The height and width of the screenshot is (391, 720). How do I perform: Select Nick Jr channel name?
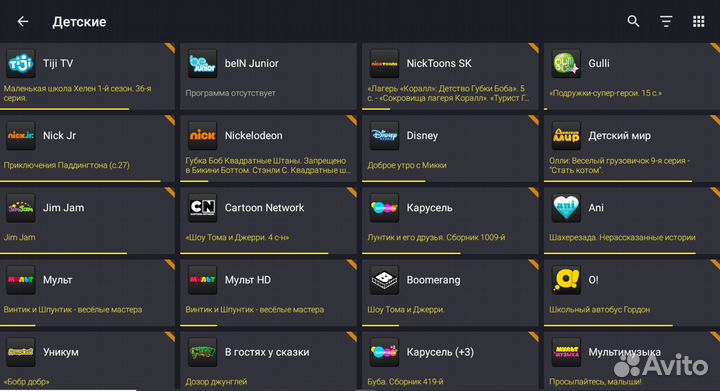click(x=59, y=136)
